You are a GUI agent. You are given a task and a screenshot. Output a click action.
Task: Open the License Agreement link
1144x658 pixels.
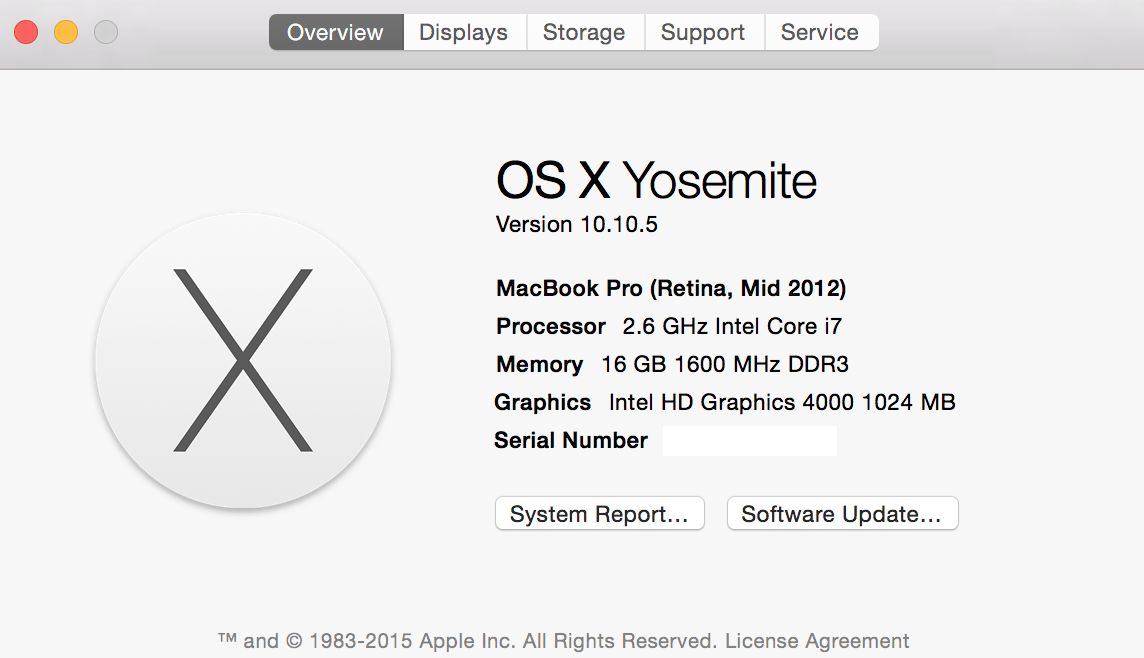click(x=816, y=640)
